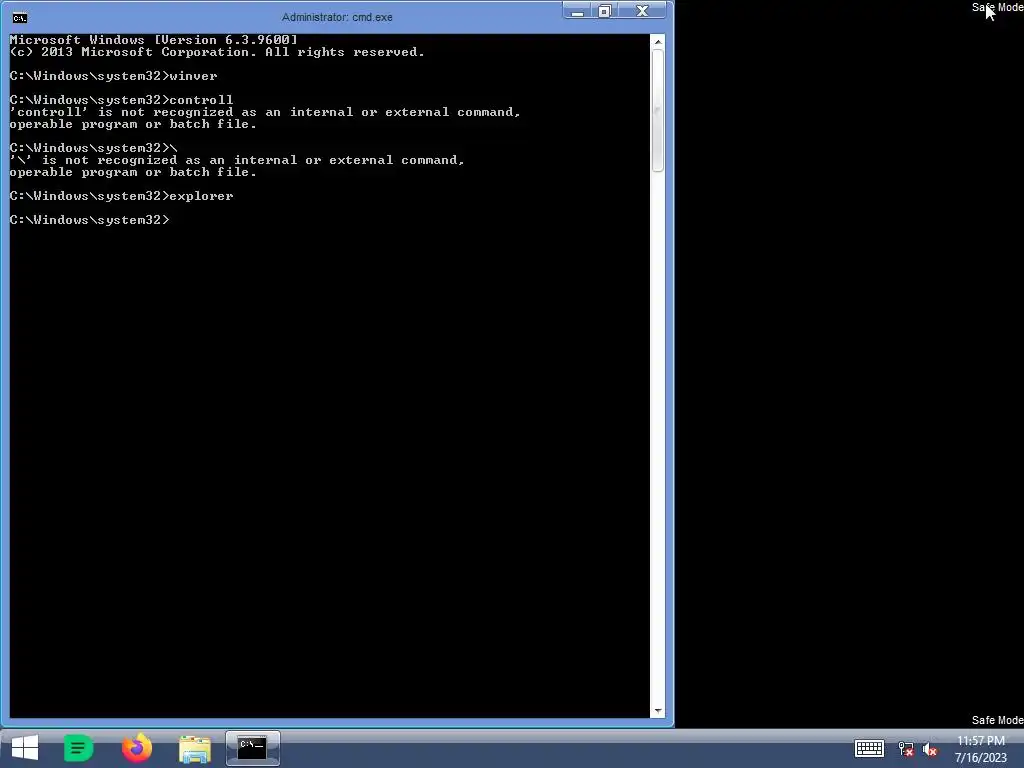
Task: Select the cmd.exe taskbar button
Action: [x=253, y=748]
